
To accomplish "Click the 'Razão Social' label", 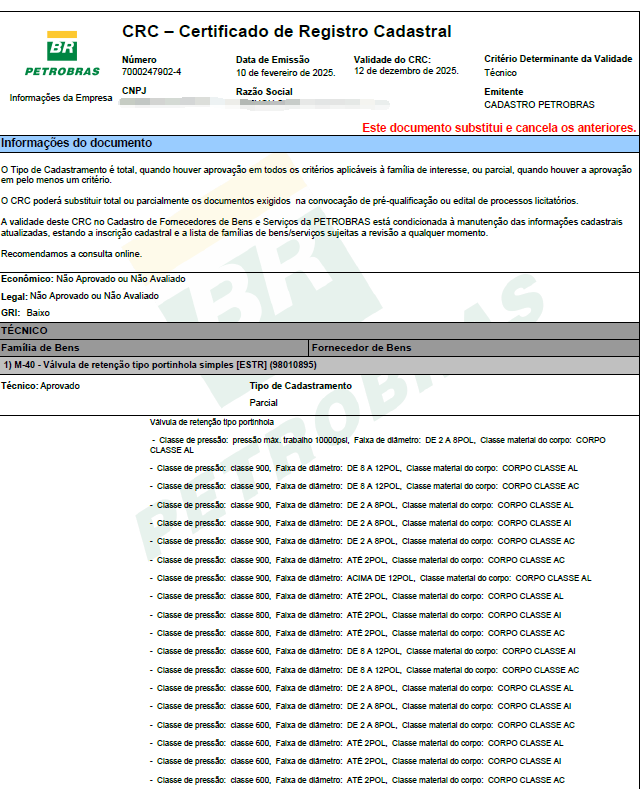I will click(x=264, y=92).
